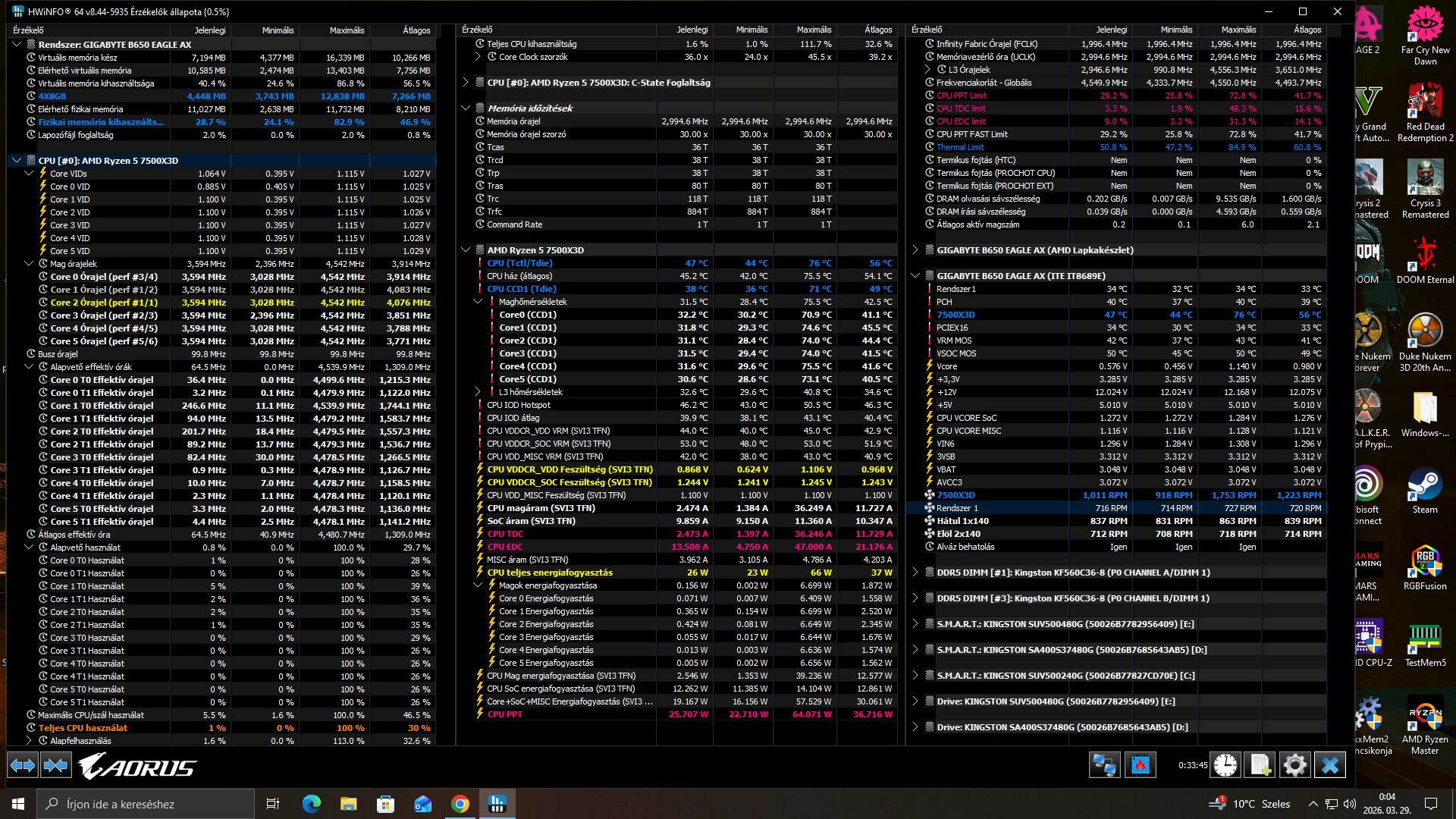Reset the timer with the clock icon
1456x819 pixels.
1225,765
